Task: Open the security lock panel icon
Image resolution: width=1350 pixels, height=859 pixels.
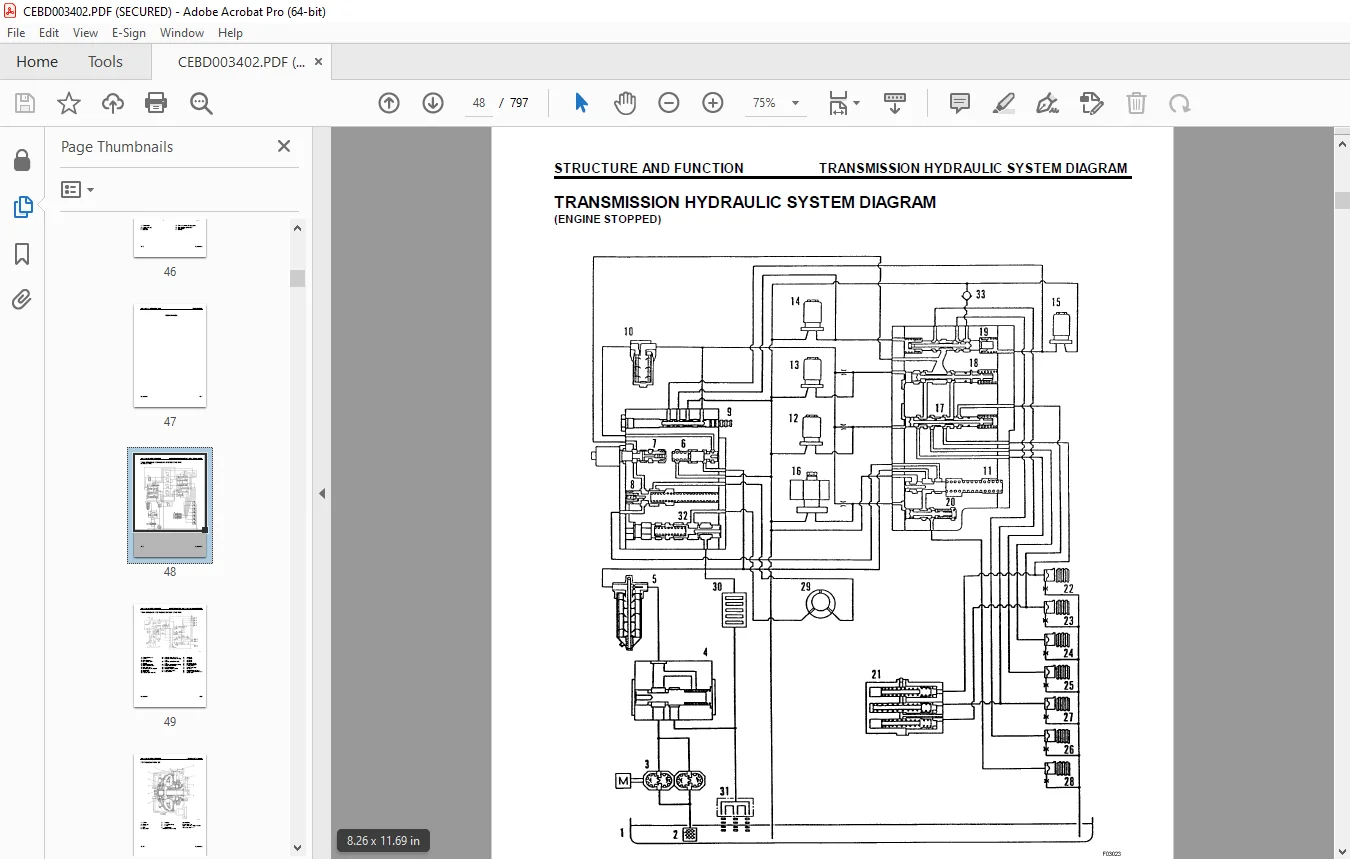Action: point(22,160)
